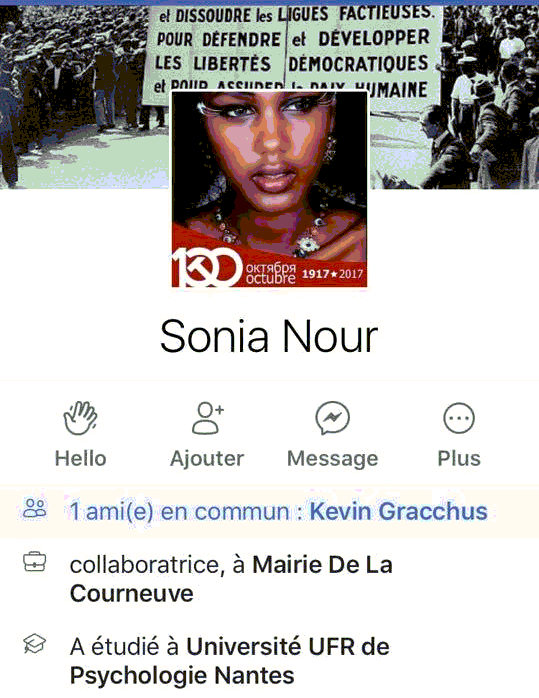The width and height of the screenshot is (539, 698).
Task: Open the three-dot Plus options icon
Action: point(459,418)
